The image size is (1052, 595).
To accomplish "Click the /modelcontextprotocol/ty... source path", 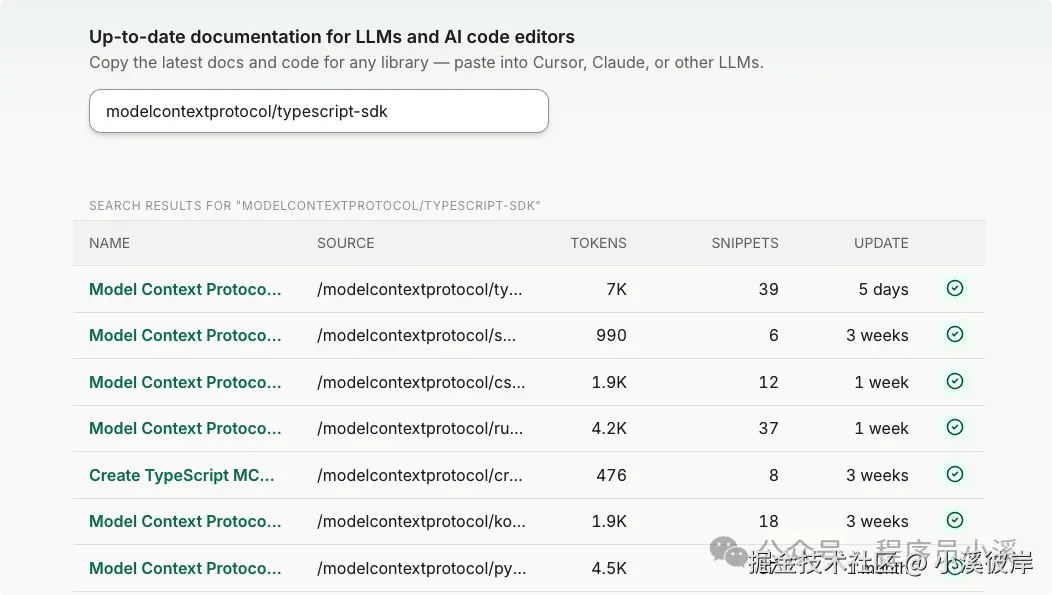I will point(420,289).
